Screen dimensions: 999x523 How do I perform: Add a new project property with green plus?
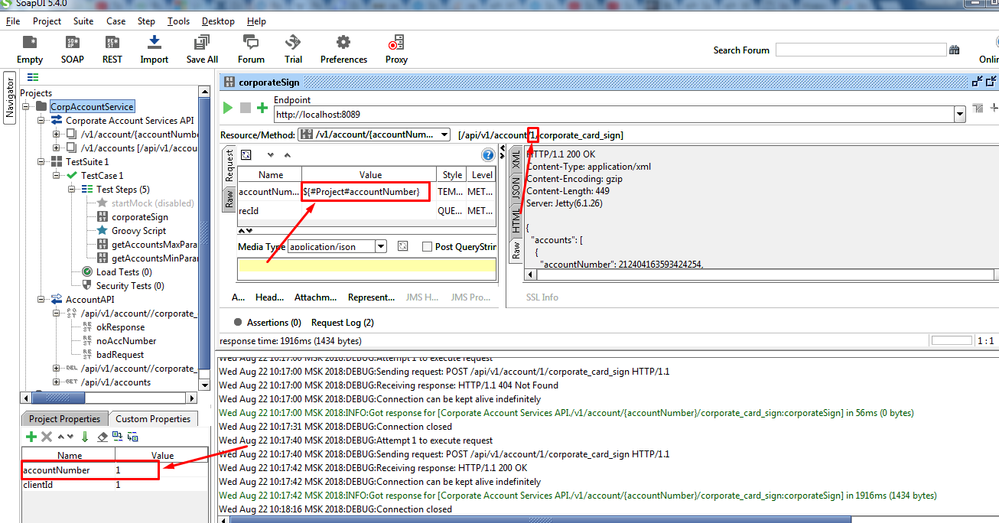pos(31,437)
